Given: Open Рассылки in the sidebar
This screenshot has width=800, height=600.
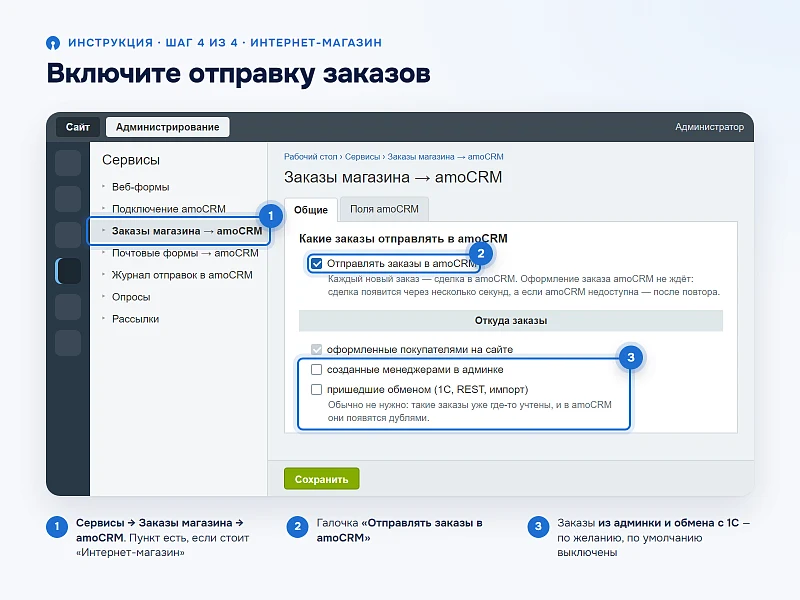Looking at the screenshot, I should (x=135, y=318).
